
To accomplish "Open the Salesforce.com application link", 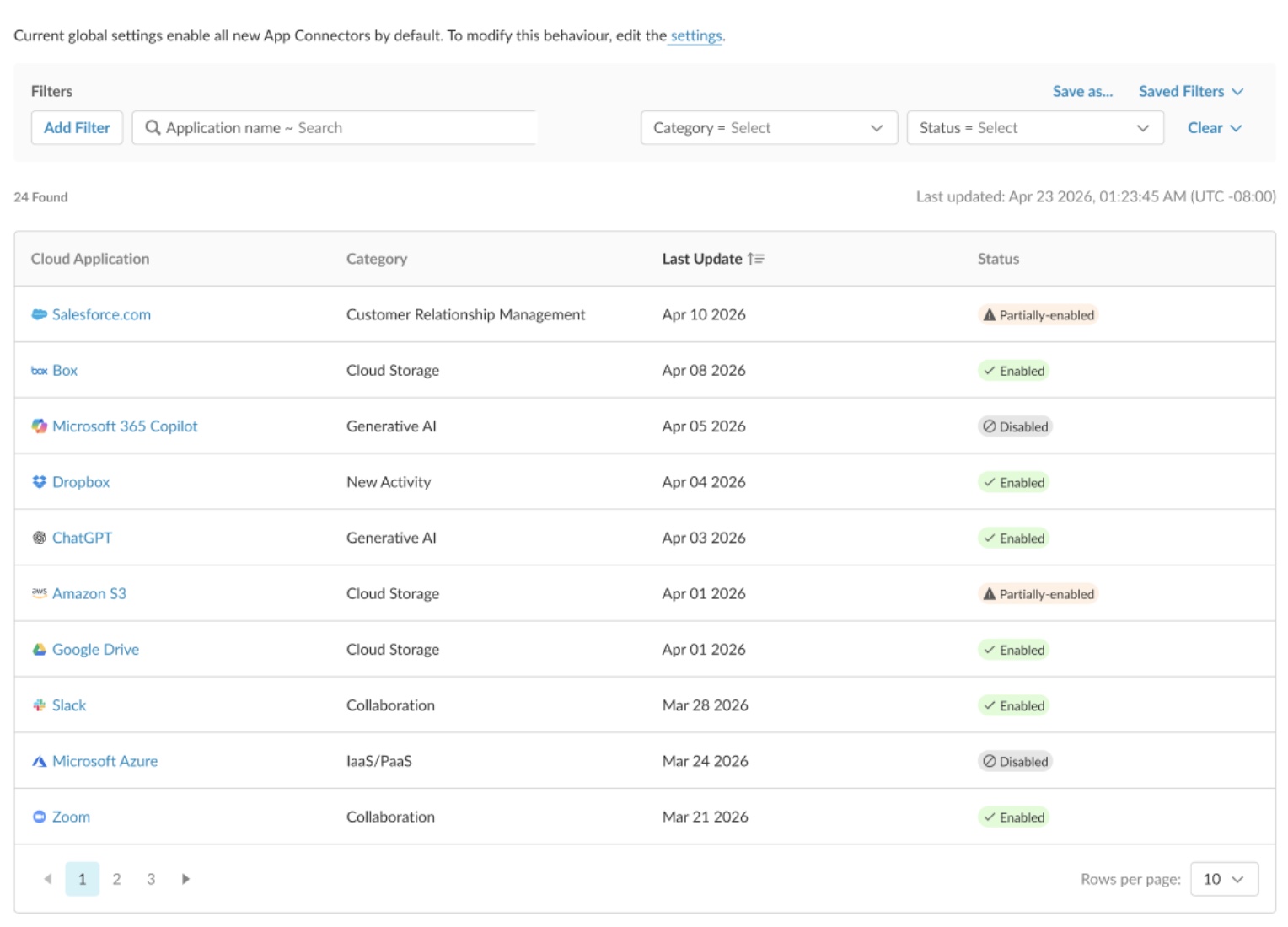I will [101, 314].
